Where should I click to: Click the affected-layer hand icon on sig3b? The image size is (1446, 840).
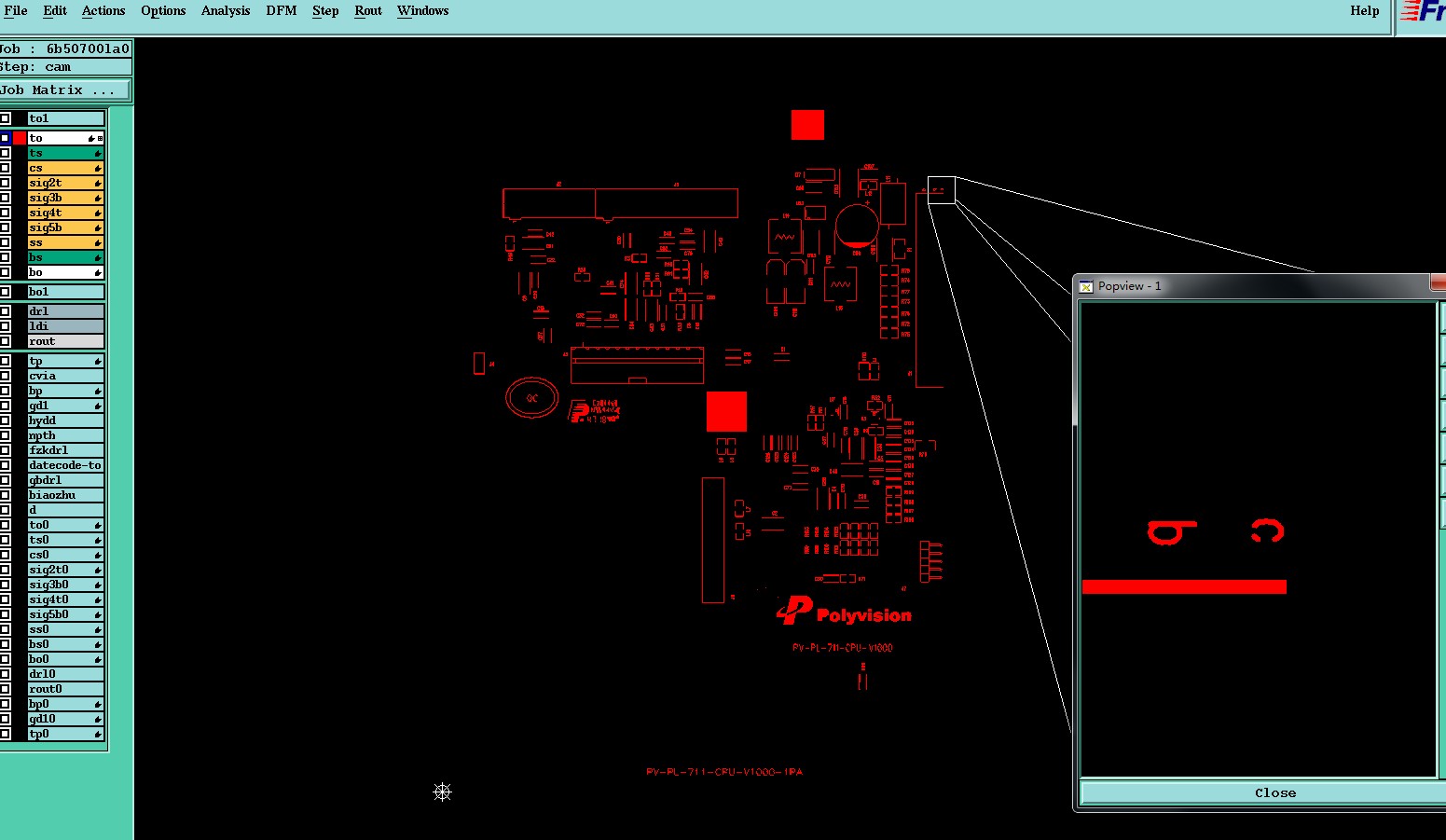point(97,198)
